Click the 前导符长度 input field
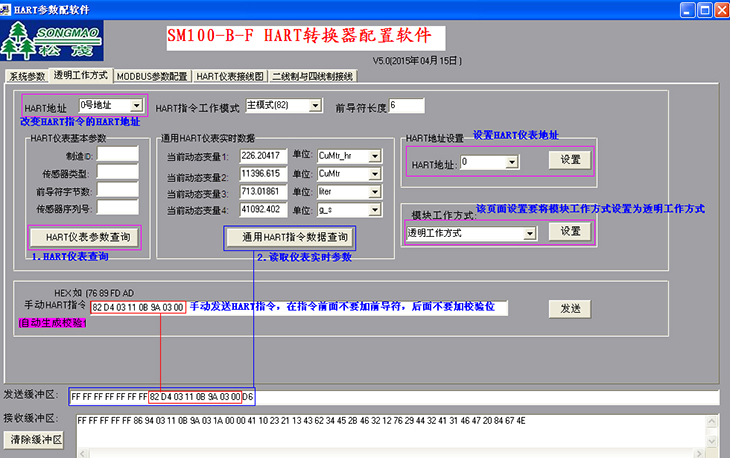The height and width of the screenshot is (458, 730). click(x=406, y=106)
